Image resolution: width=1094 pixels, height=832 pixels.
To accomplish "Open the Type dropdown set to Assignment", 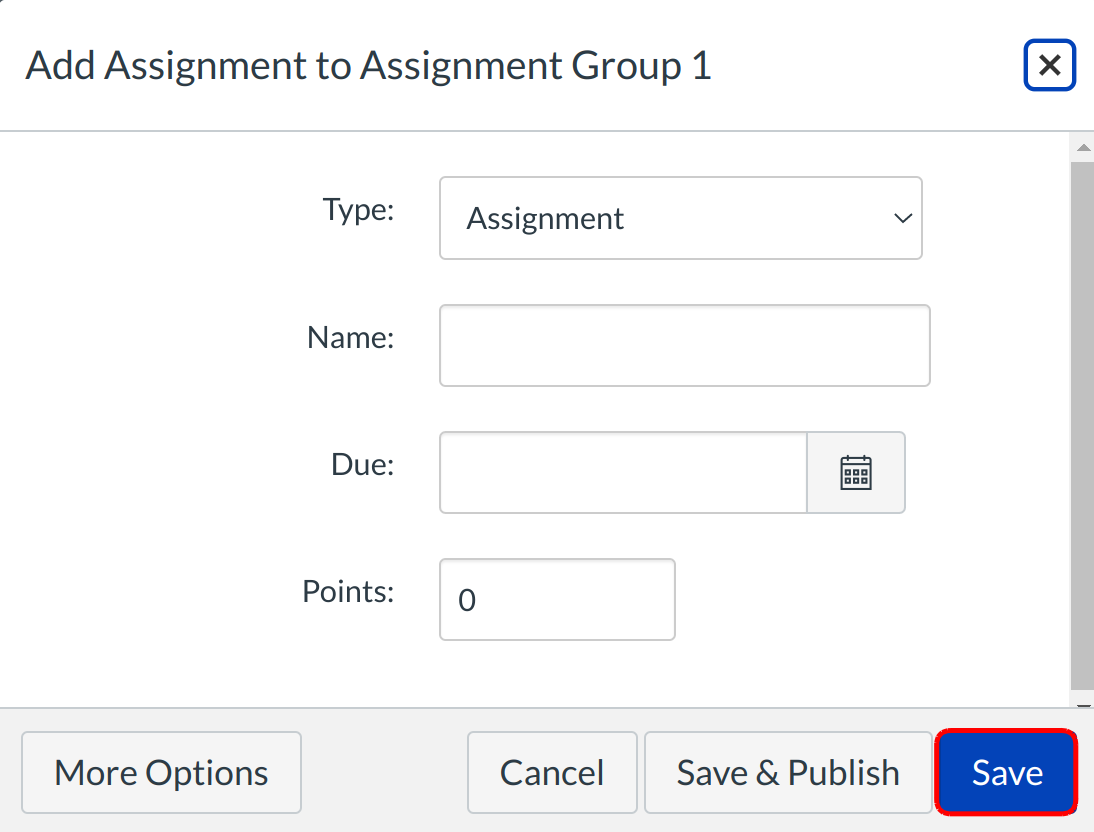I will tap(680, 218).
